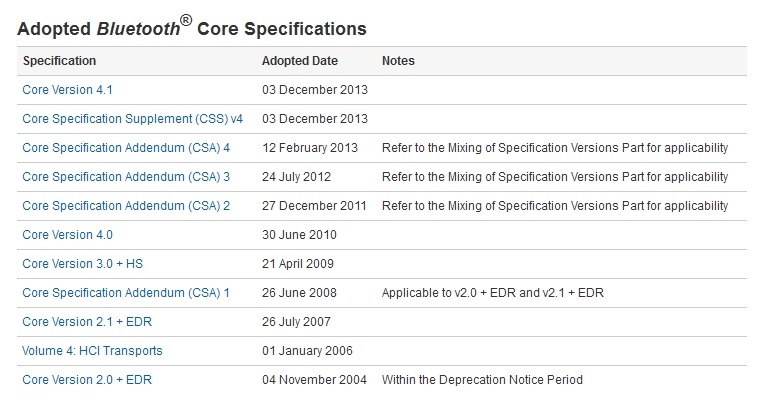
Task: Open Core Version 3.0 + HS link
Action: pos(82,264)
